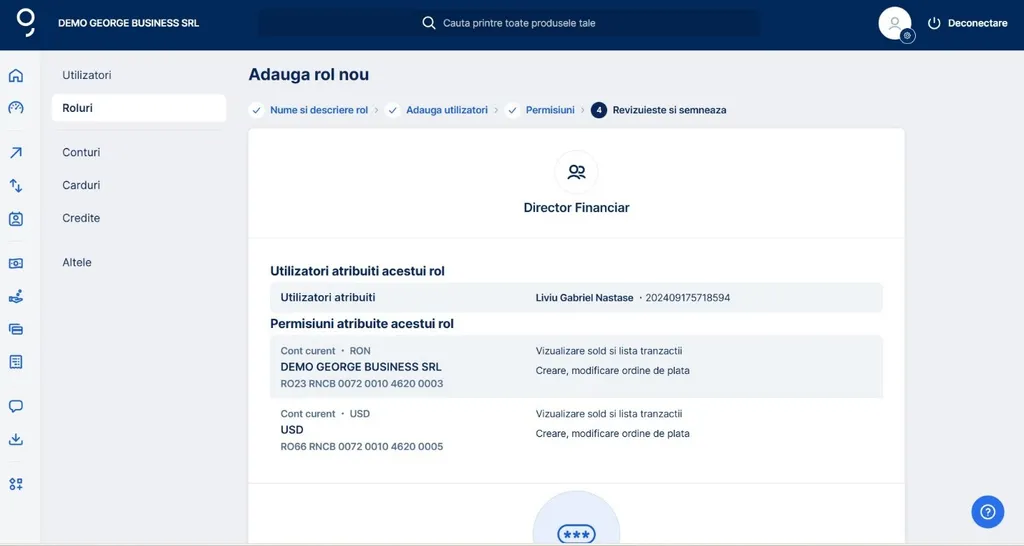Open Conturi in the side menu
This screenshot has width=1024, height=546.
pyautogui.click(x=81, y=152)
